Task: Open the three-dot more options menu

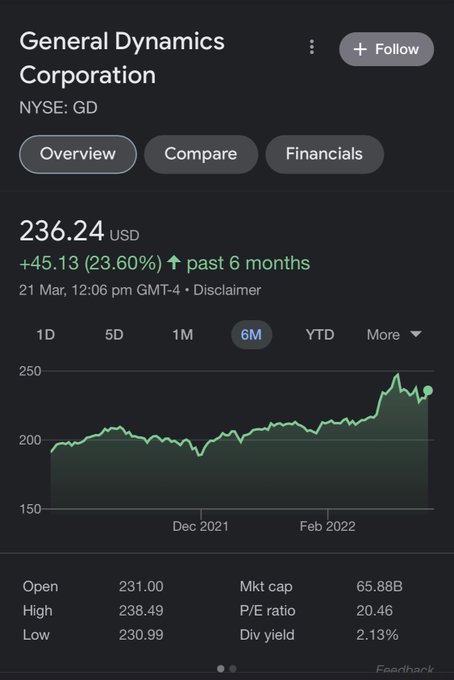Action: (311, 47)
